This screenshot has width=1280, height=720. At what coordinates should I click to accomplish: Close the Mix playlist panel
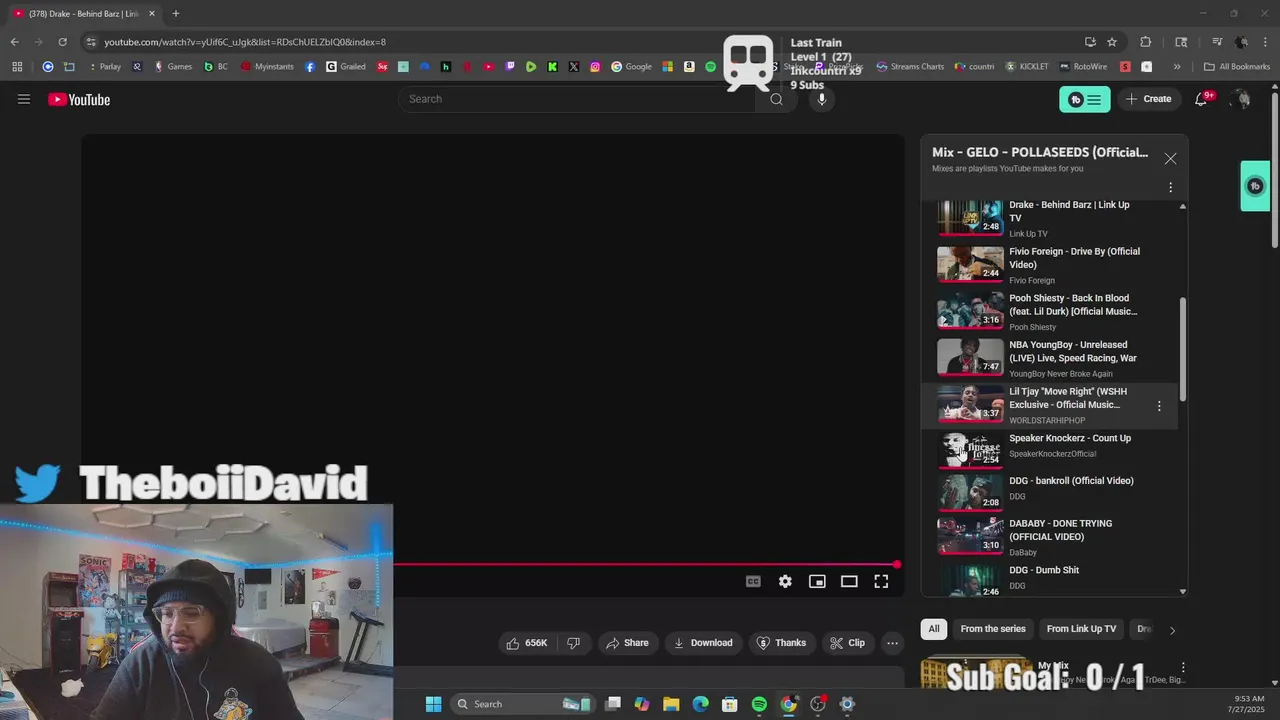pyautogui.click(x=1170, y=159)
